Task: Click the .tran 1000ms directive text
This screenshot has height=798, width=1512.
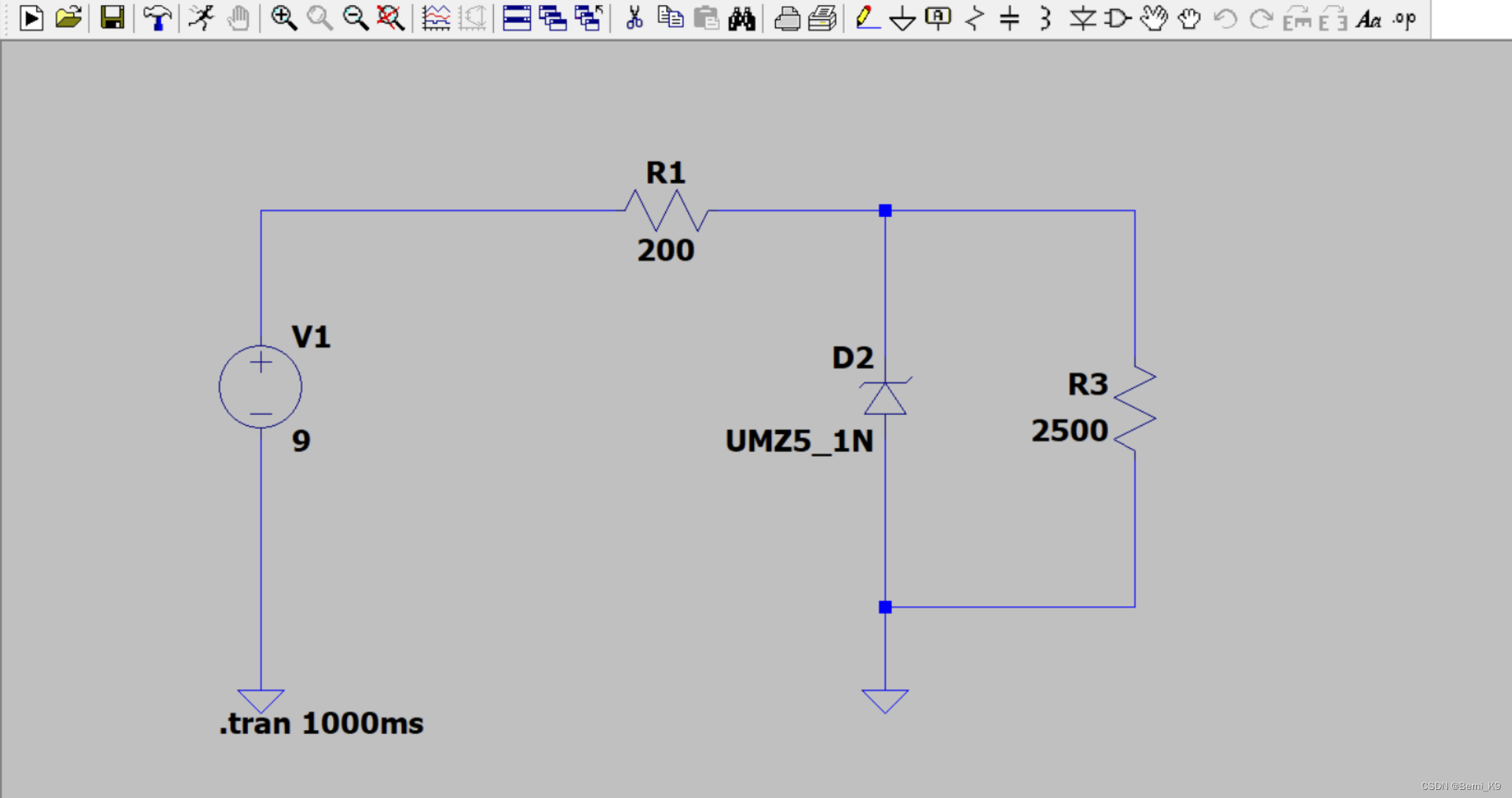Action: [322, 723]
